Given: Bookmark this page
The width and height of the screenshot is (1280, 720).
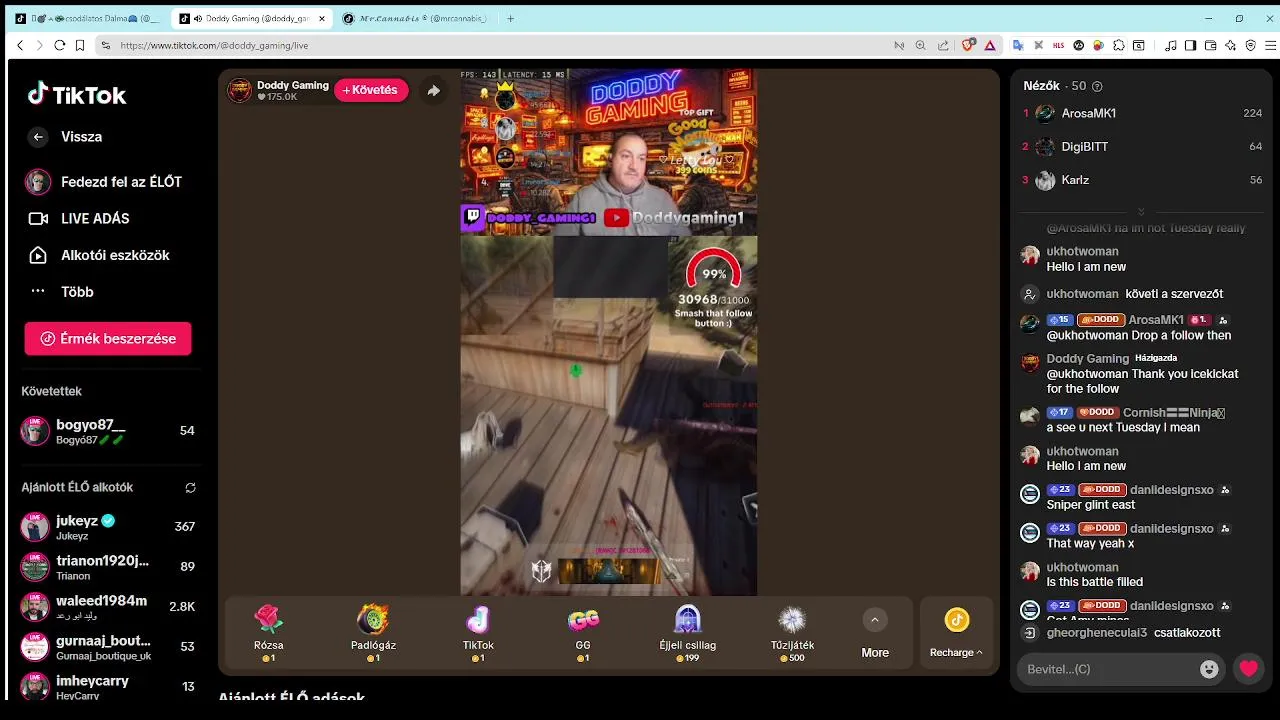Looking at the screenshot, I should (79, 45).
